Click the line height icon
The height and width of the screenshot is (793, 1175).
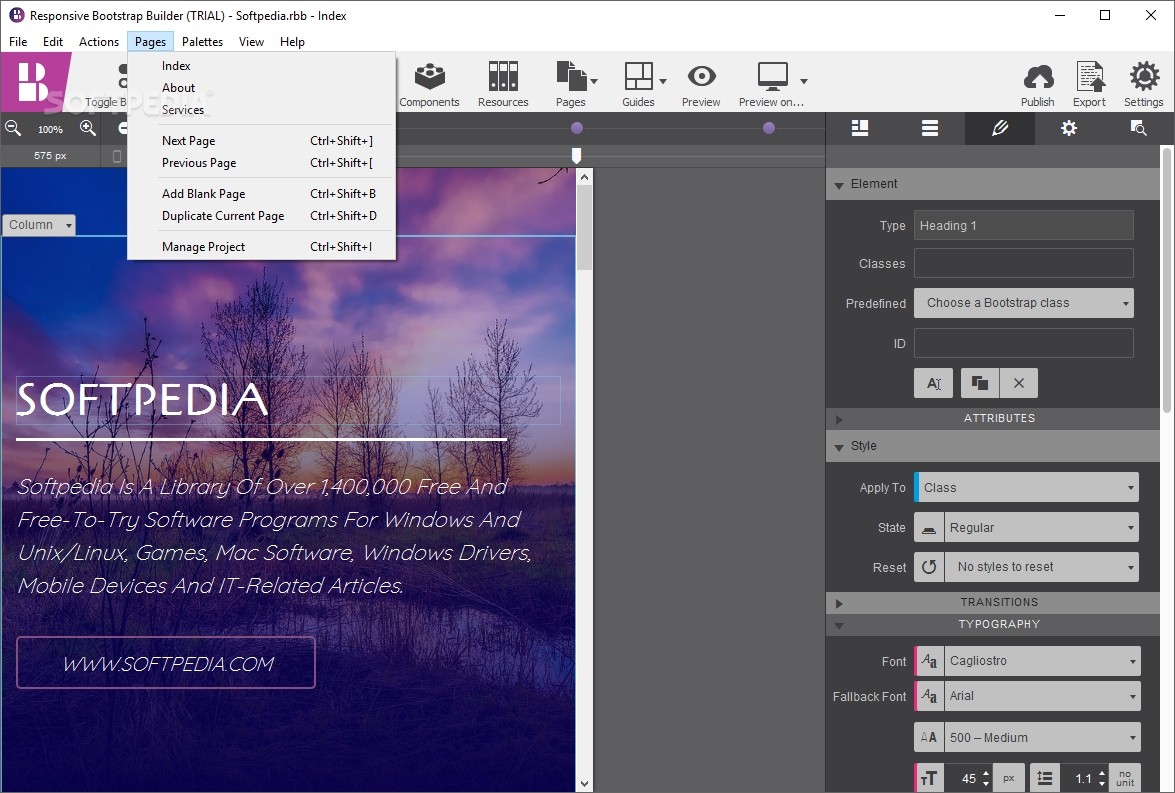coord(1045,779)
